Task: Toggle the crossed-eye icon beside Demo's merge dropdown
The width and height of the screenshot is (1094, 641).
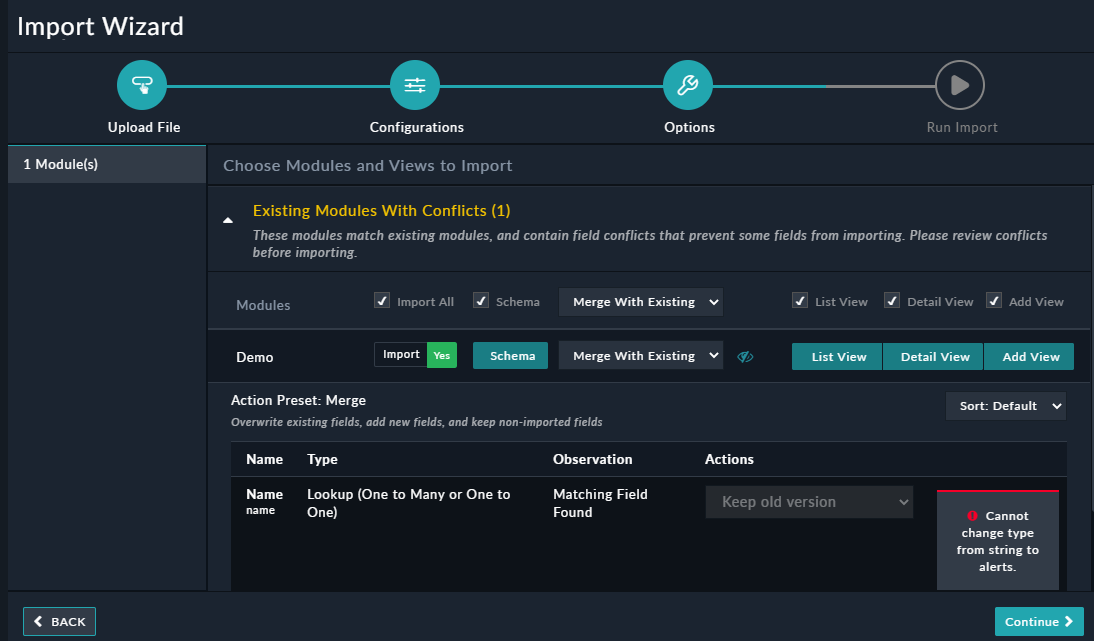Action: click(x=745, y=356)
